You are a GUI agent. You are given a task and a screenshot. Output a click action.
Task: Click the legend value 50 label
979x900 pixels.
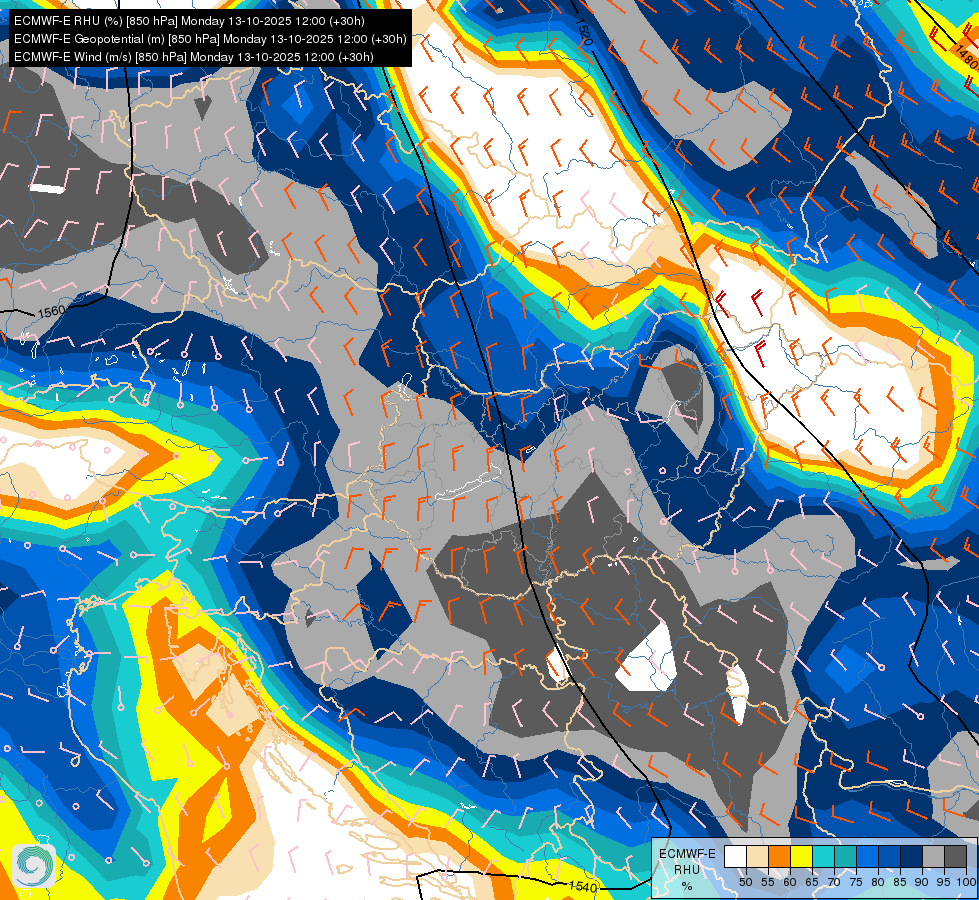point(745,882)
